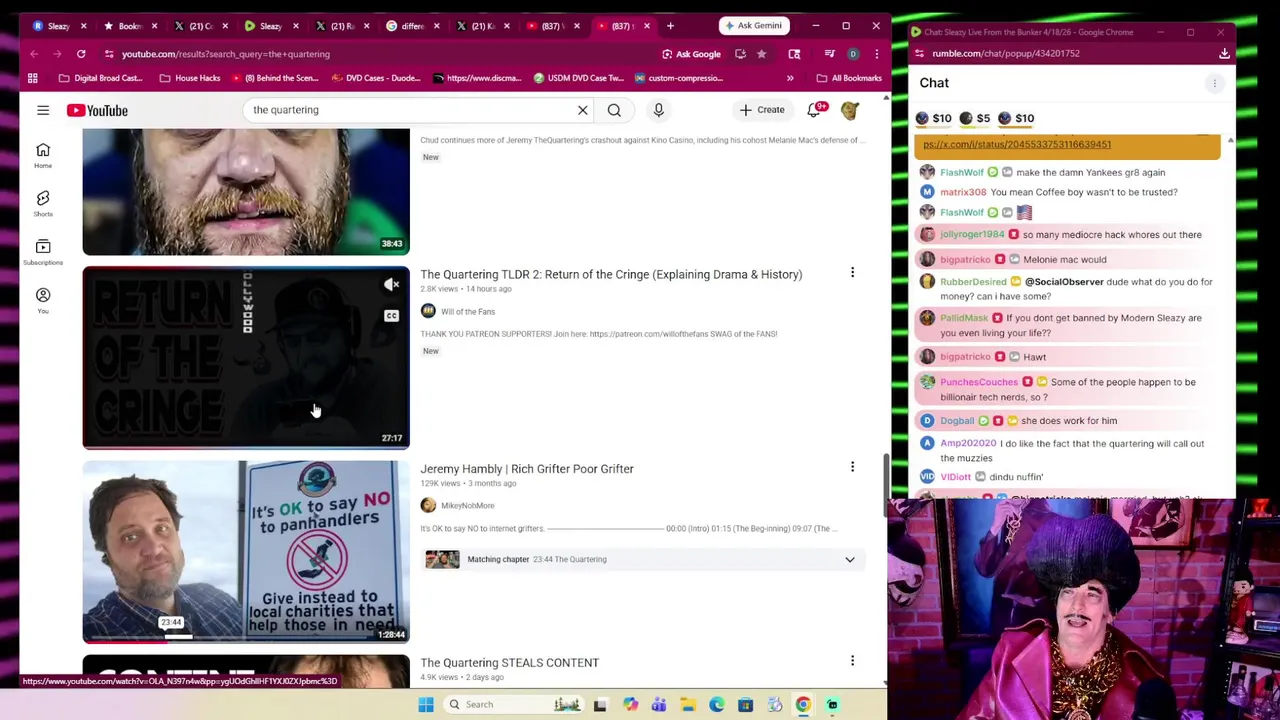This screenshot has width=1280, height=720.
Task: Click the Hambly video progress bar
Action: [x=246, y=637]
